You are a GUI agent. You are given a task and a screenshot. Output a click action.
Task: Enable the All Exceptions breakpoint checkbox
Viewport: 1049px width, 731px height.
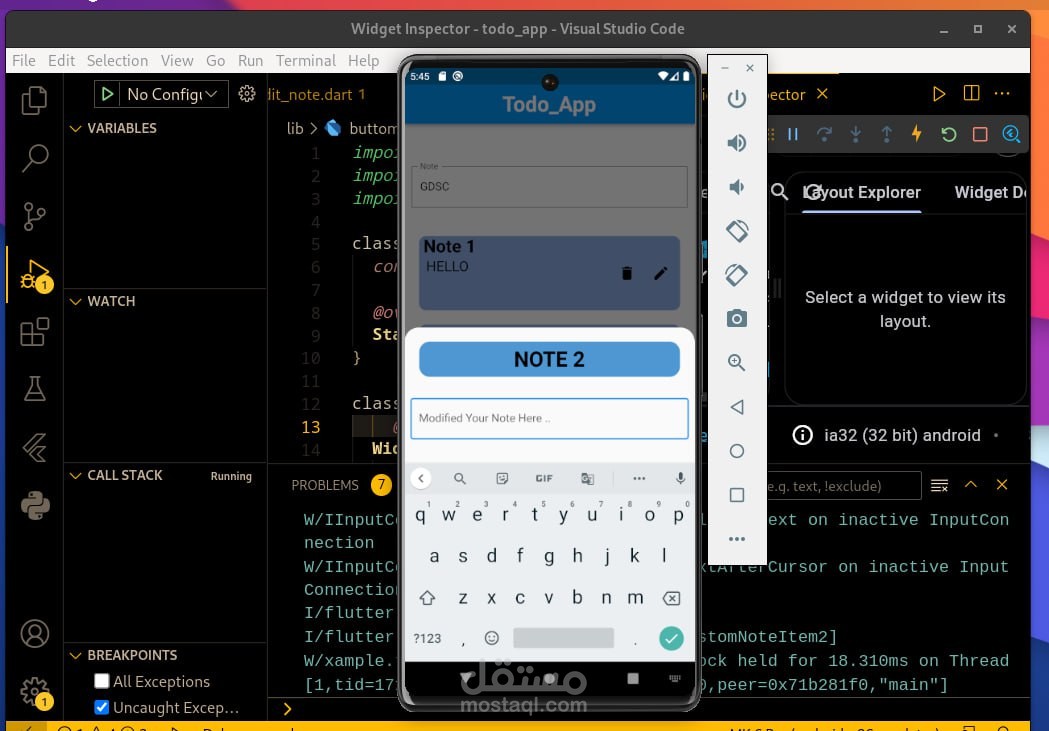tap(102, 681)
